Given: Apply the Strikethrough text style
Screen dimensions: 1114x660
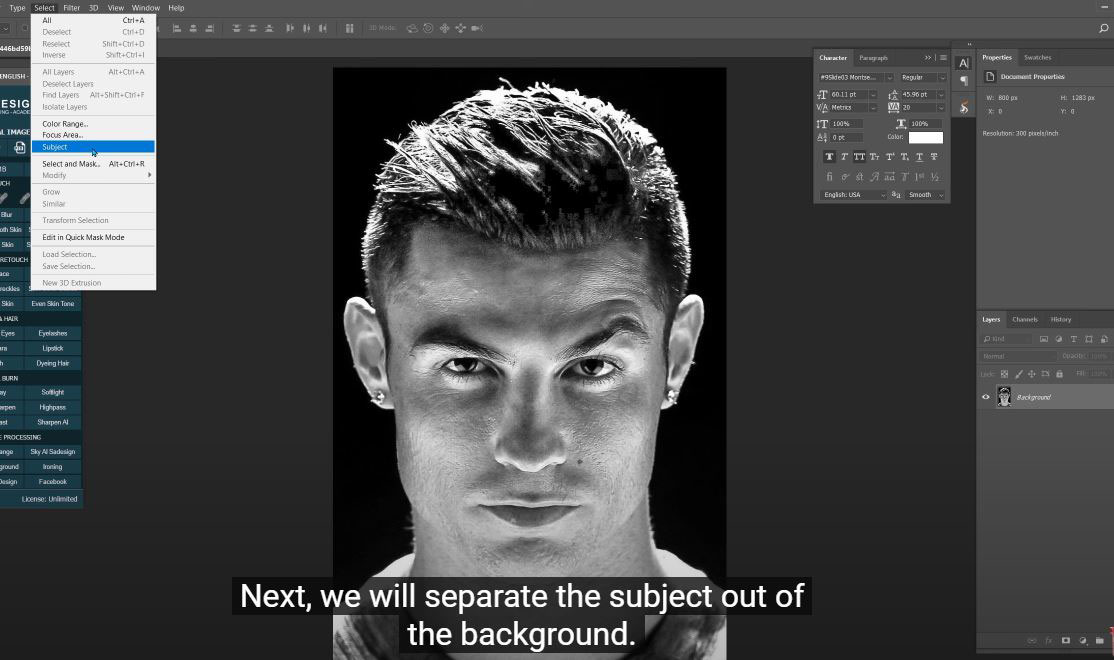Looking at the screenshot, I should click(x=934, y=157).
